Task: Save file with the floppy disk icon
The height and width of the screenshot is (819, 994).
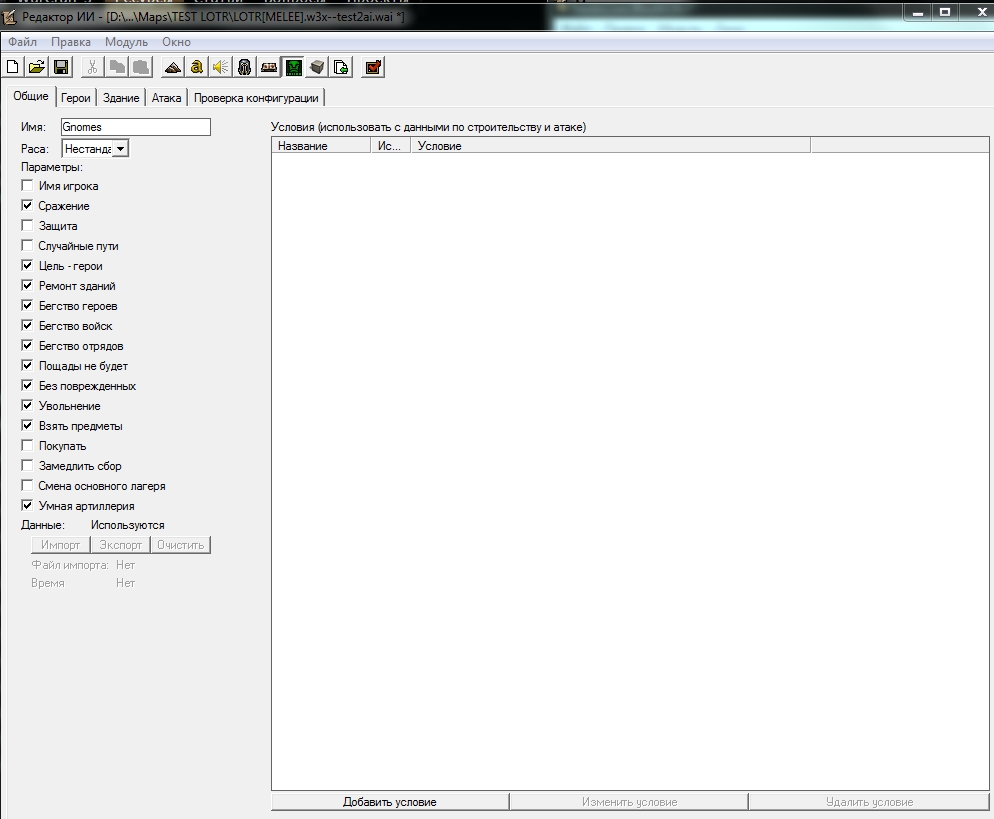Action: click(61, 67)
